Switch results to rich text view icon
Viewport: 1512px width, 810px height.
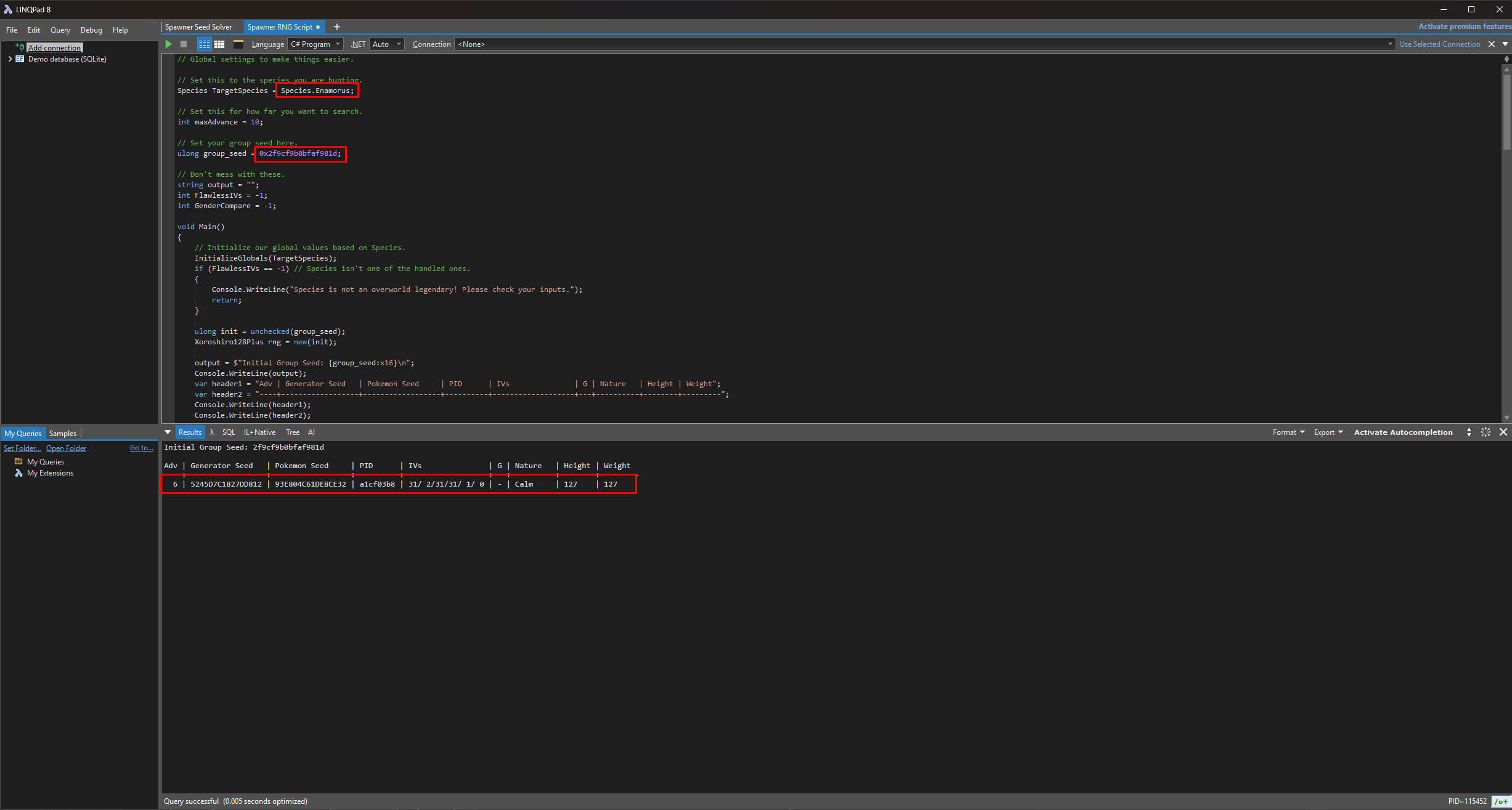[204, 44]
